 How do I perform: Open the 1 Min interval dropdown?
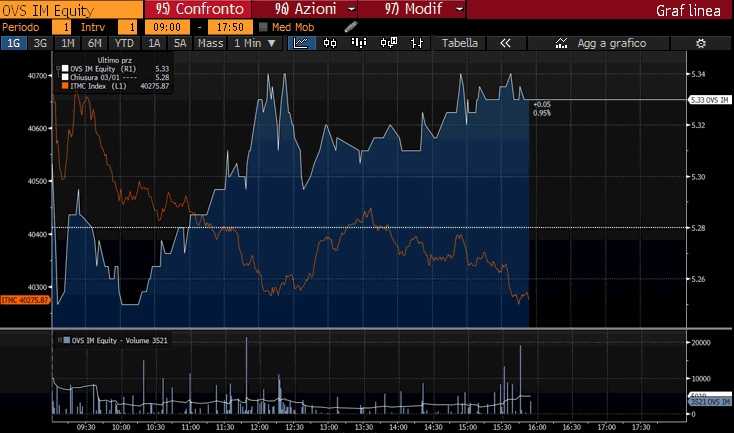coord(254,43)
